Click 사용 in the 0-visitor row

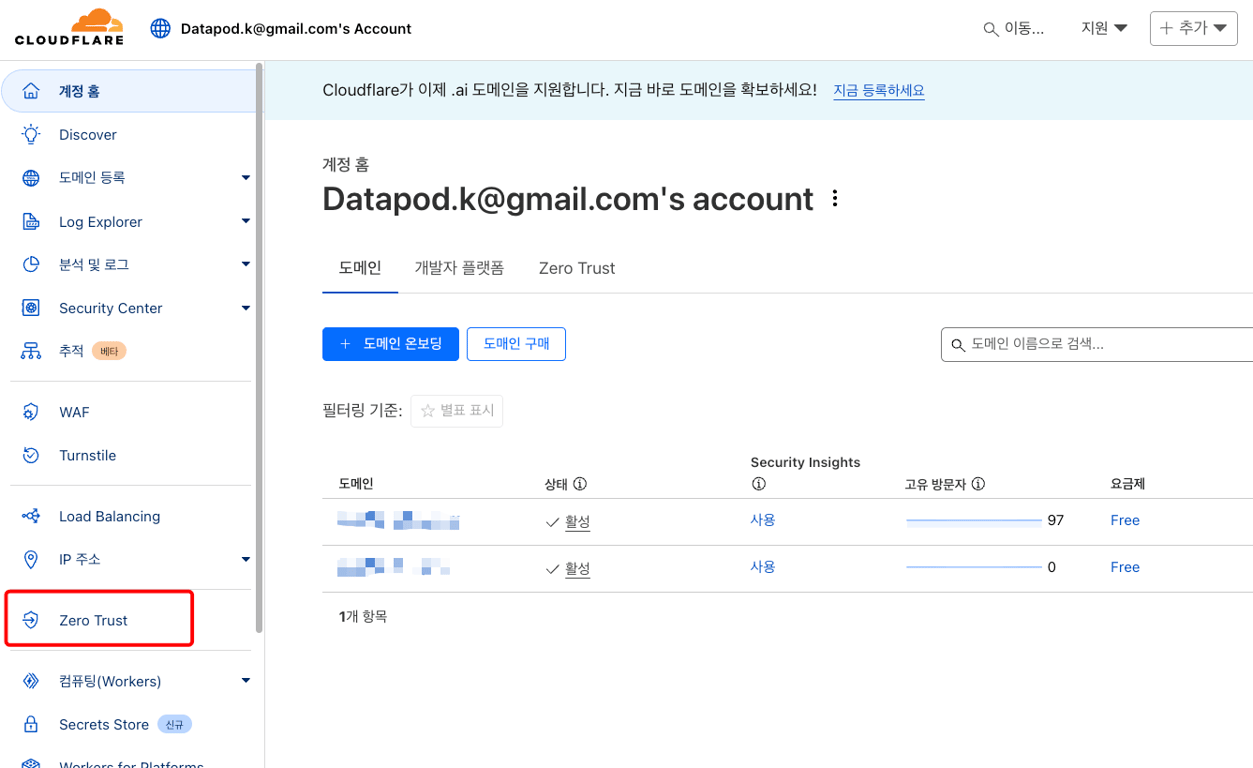coord(763,567)
